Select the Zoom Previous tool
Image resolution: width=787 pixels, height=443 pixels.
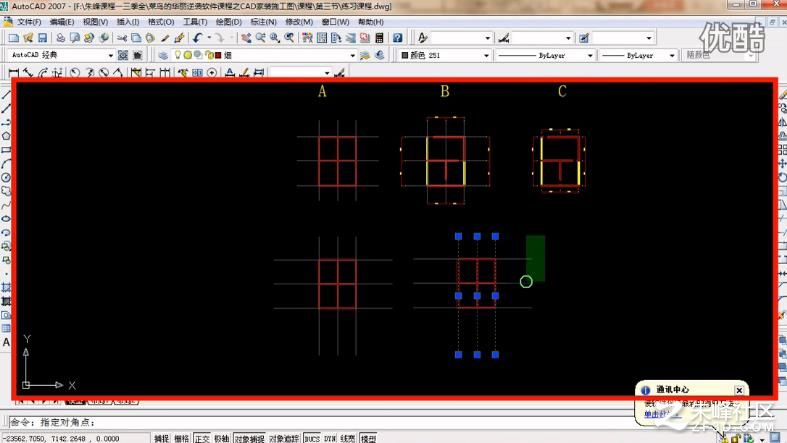(290, 38)
